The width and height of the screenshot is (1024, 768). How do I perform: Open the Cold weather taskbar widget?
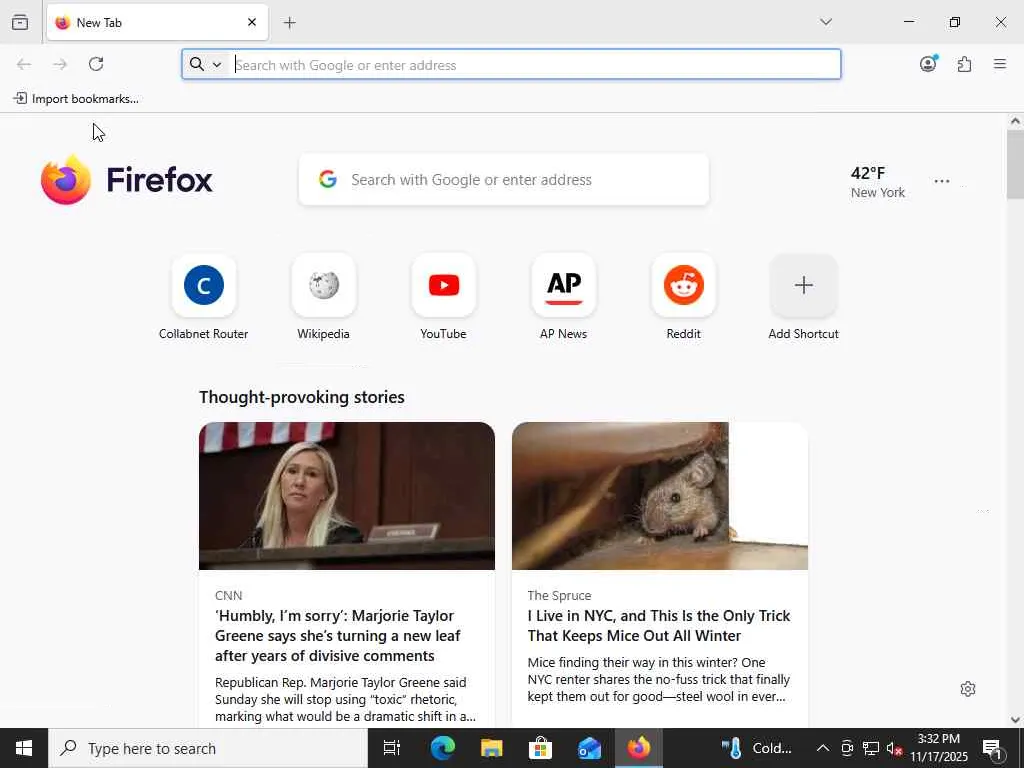(x=758, y=748)
